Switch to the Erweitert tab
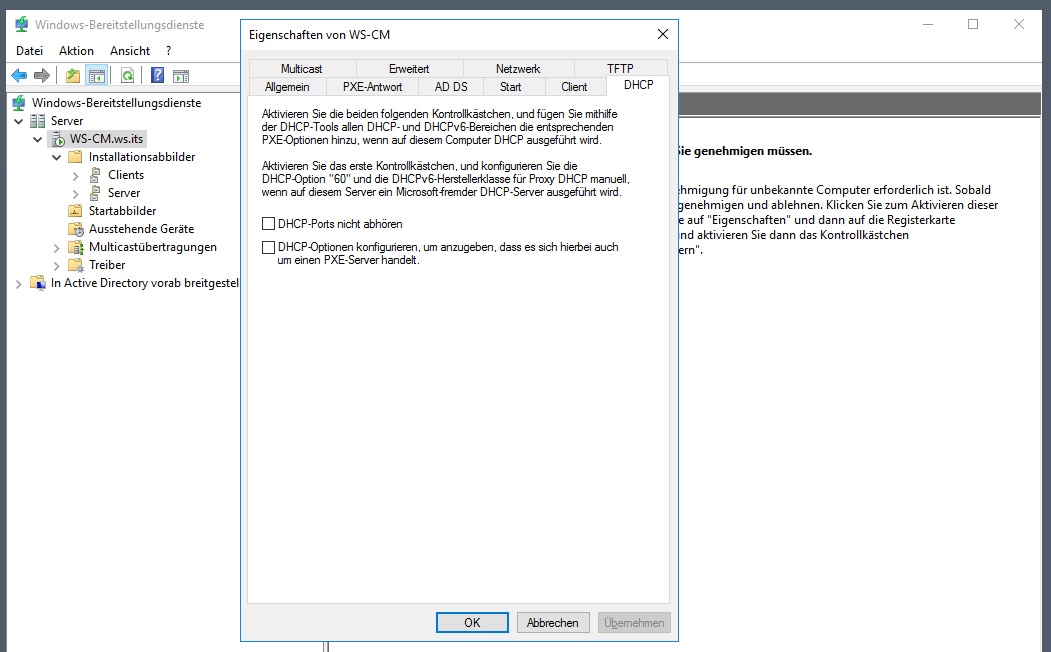The height and width of the screenshot is (652, 1051). click(409, 68)
